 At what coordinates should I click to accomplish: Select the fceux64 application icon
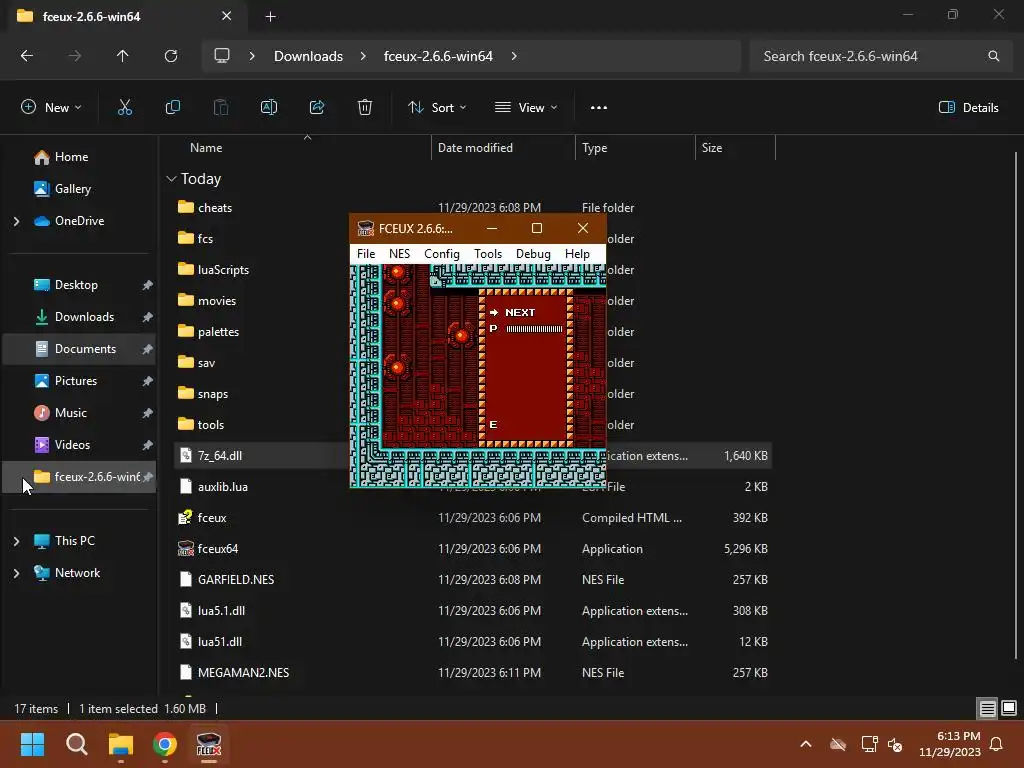coord(186,549)
